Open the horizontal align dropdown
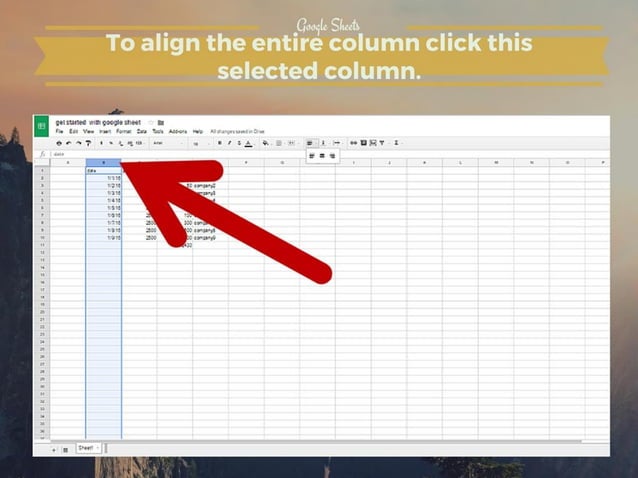The height and width of the screenshot is (478, 638). pyautogui.click(x=311, y=143)
